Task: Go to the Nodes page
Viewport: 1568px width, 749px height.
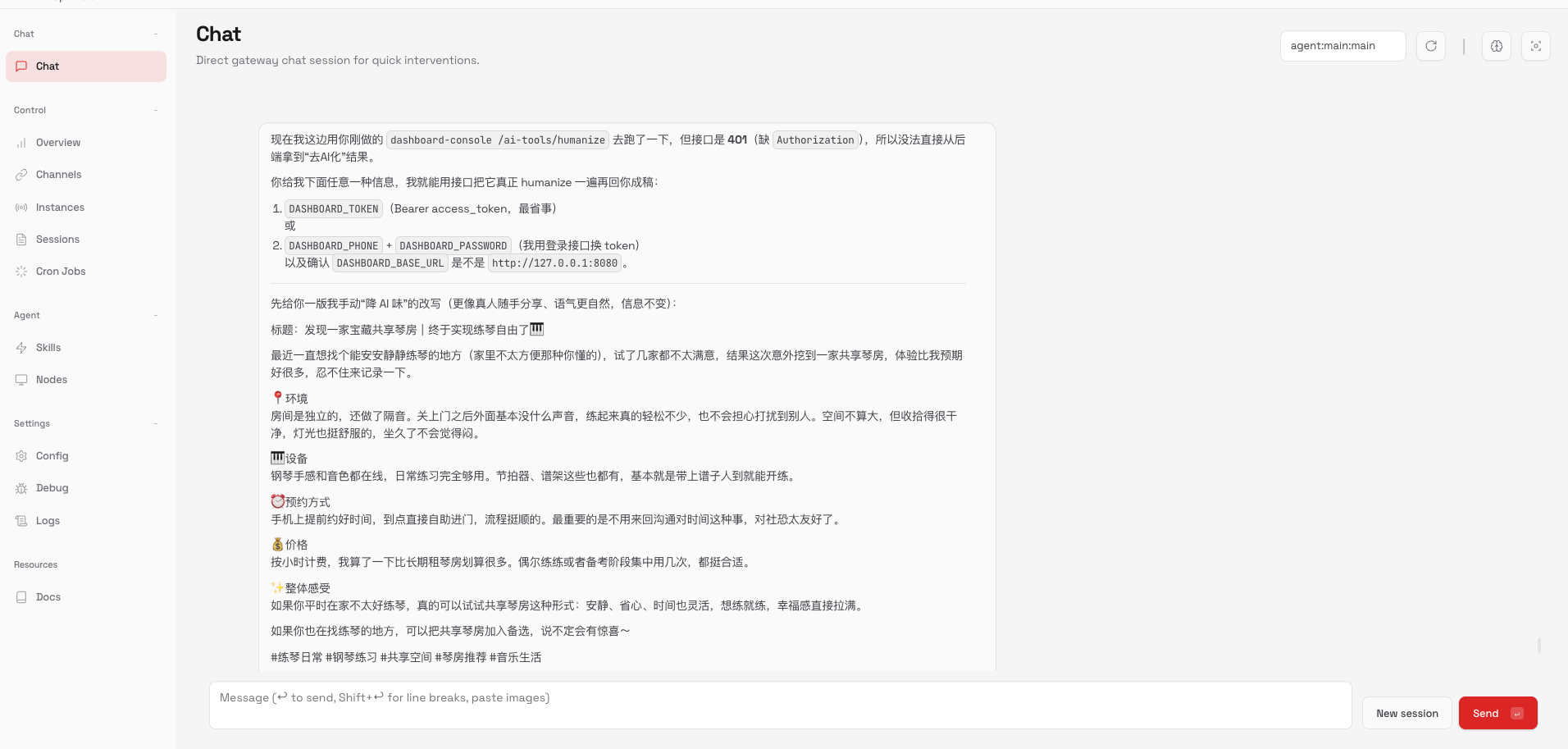Action: [x=86, y=380]
